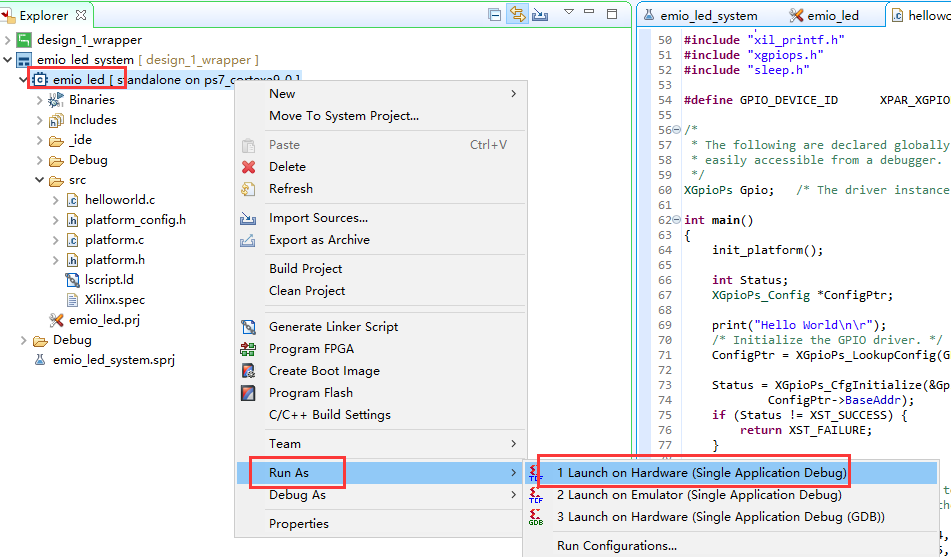Toggle Link with Editor in Explorer toolbar
Screen dimensions: 951x557
(517, 14)
